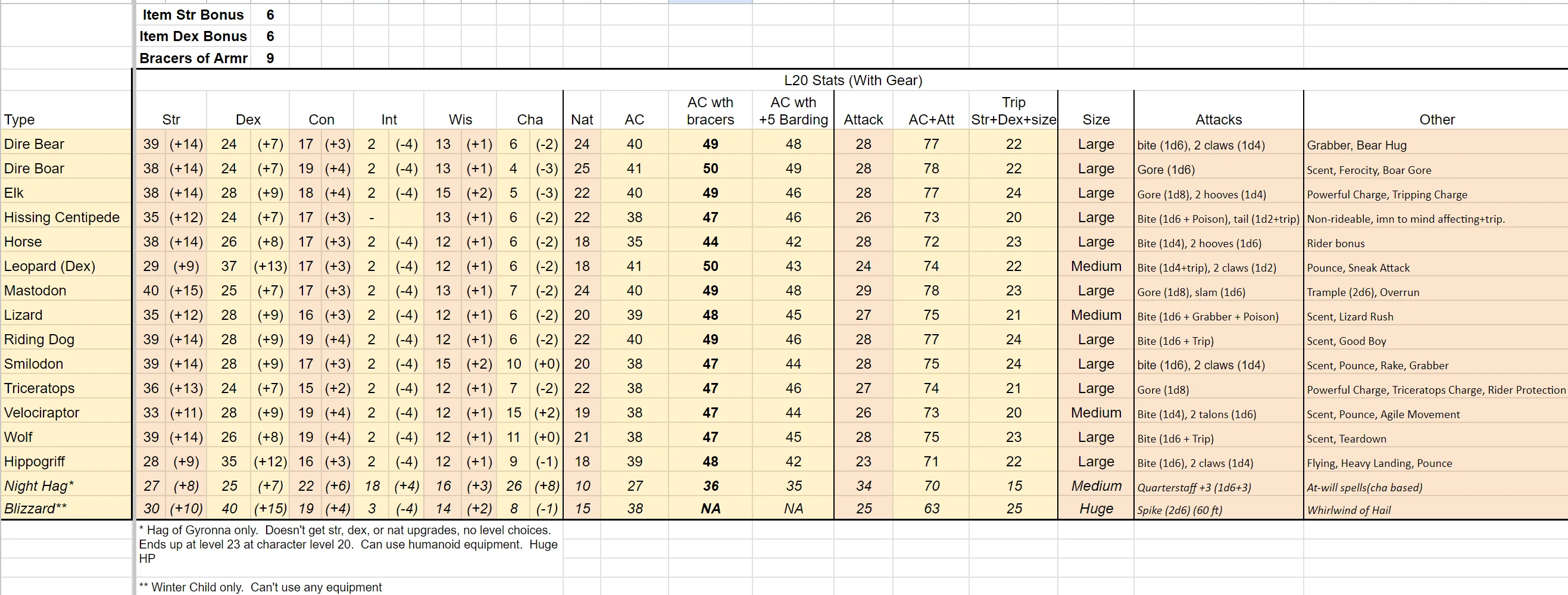Select the Hippogriff row label
This screenshot has width=1568, height=595.
[65, 460]
